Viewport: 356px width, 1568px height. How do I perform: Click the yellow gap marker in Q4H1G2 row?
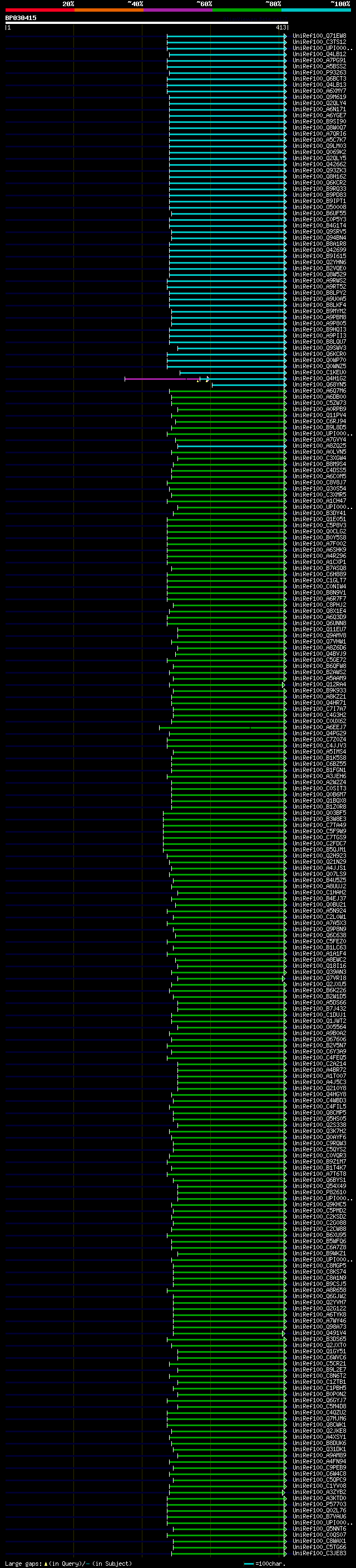(198, 381)
